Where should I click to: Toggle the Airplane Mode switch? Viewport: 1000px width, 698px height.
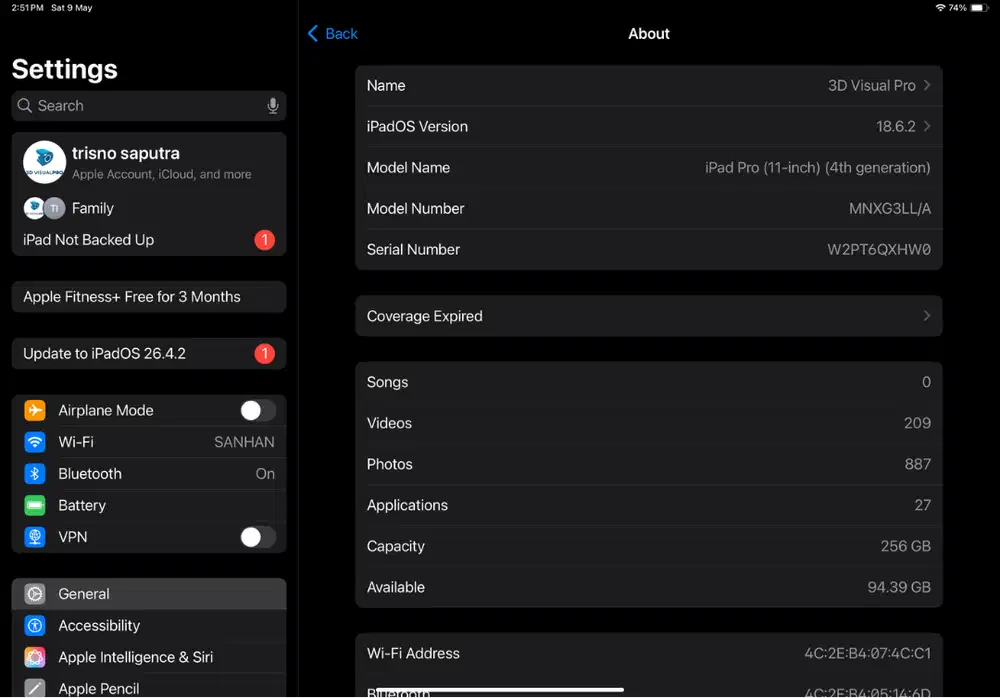click(x=258, y=410)
